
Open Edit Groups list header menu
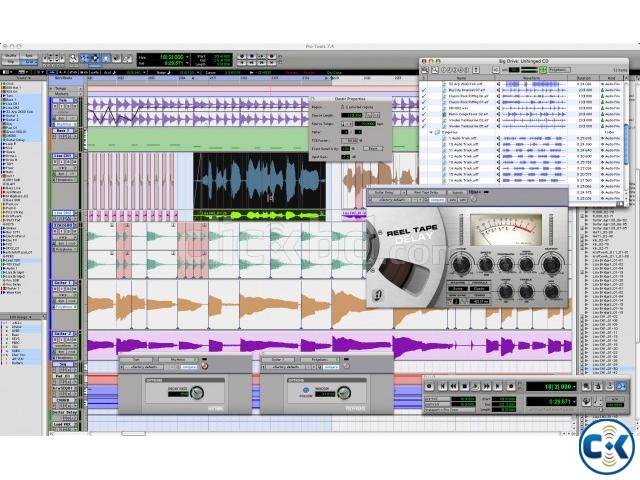(22, 317)
